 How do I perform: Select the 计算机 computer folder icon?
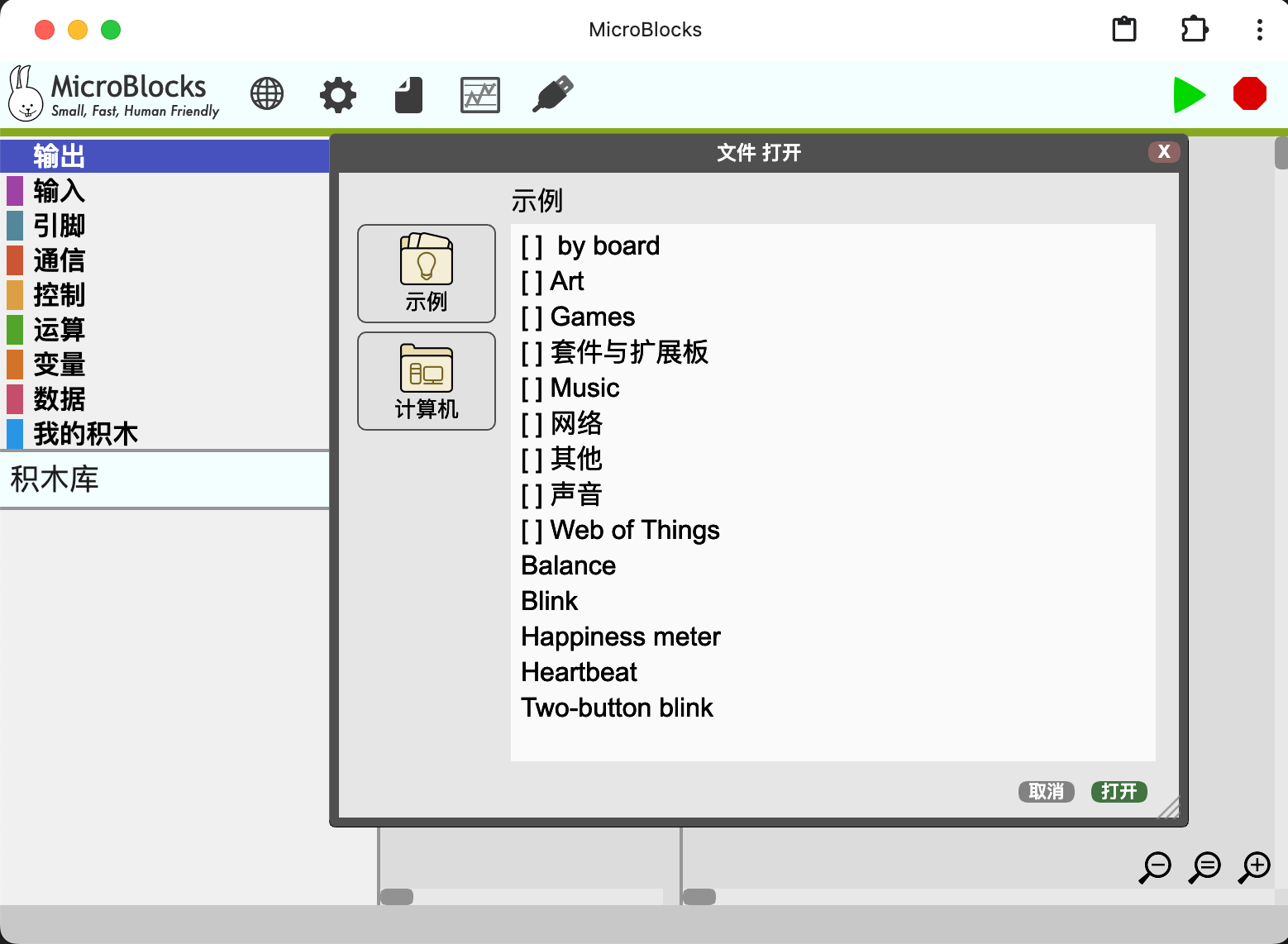427,381
